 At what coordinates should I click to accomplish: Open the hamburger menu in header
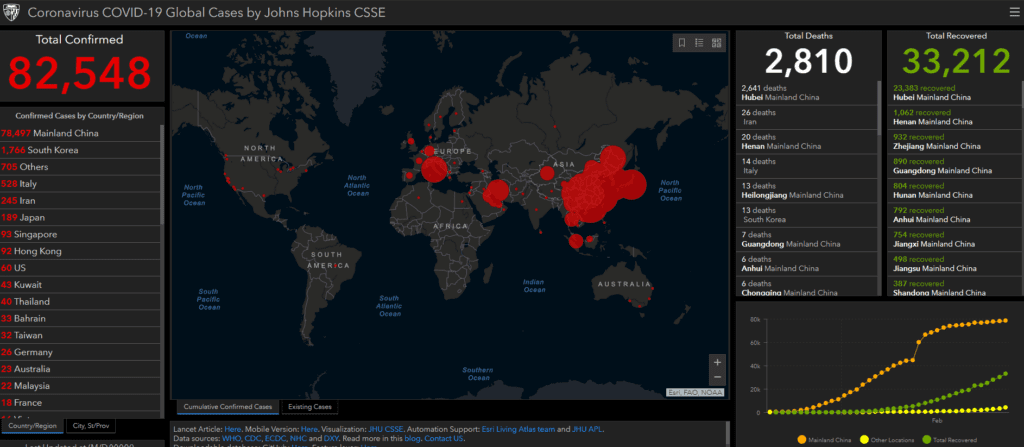[x=1014, y=12]
